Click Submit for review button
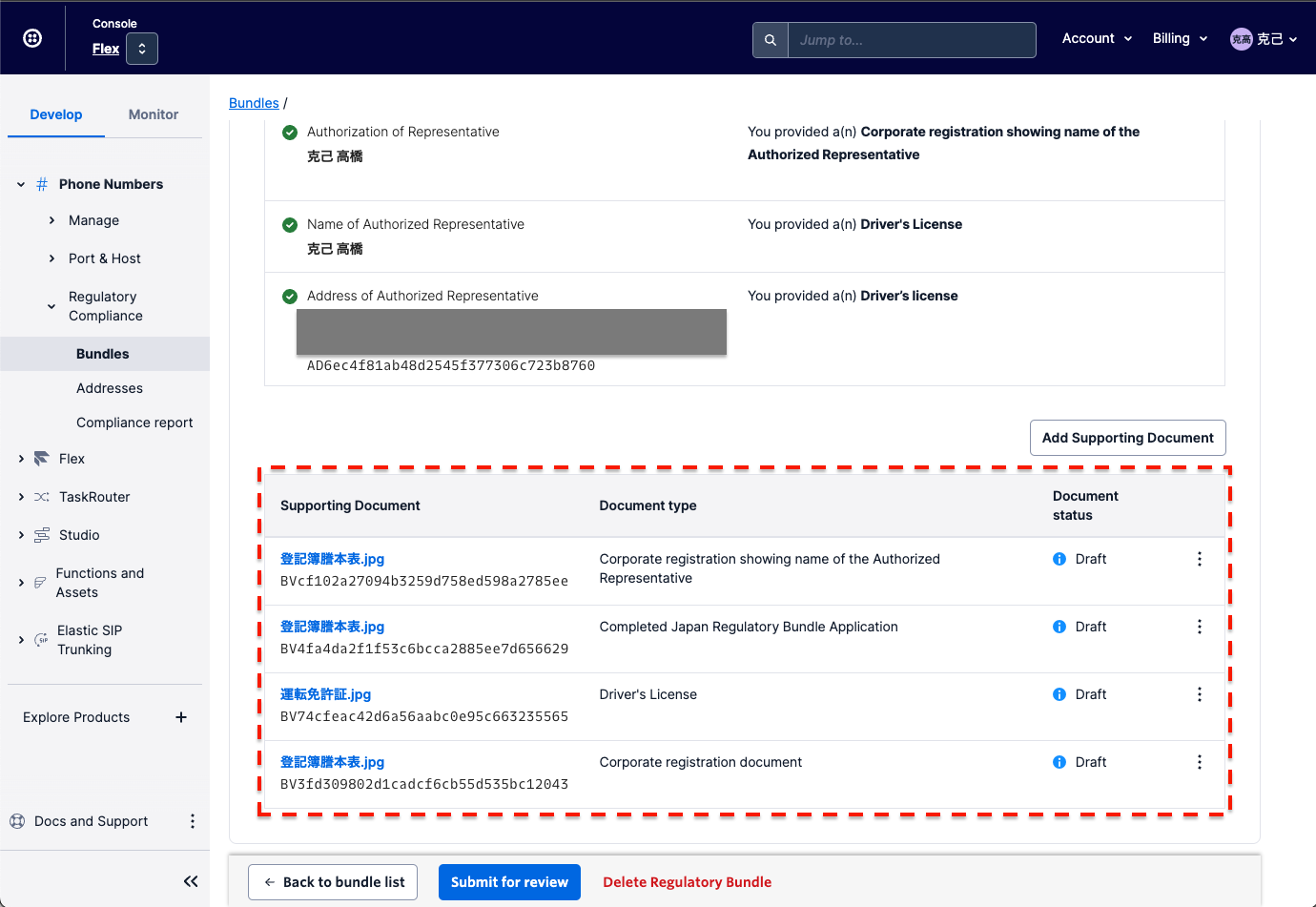 coord(509,882)
